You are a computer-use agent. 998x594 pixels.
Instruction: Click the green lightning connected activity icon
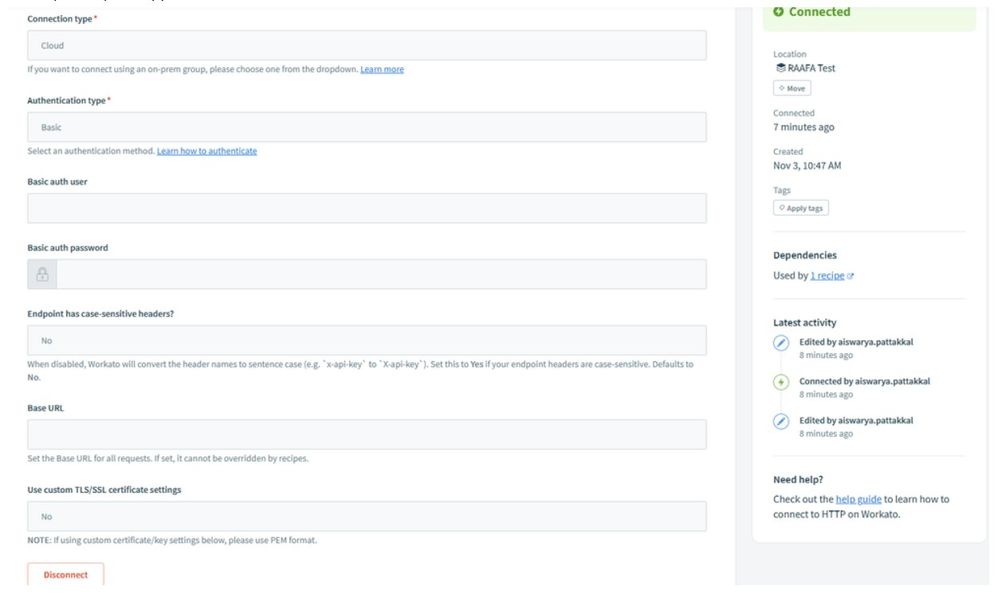coord(781,382)
